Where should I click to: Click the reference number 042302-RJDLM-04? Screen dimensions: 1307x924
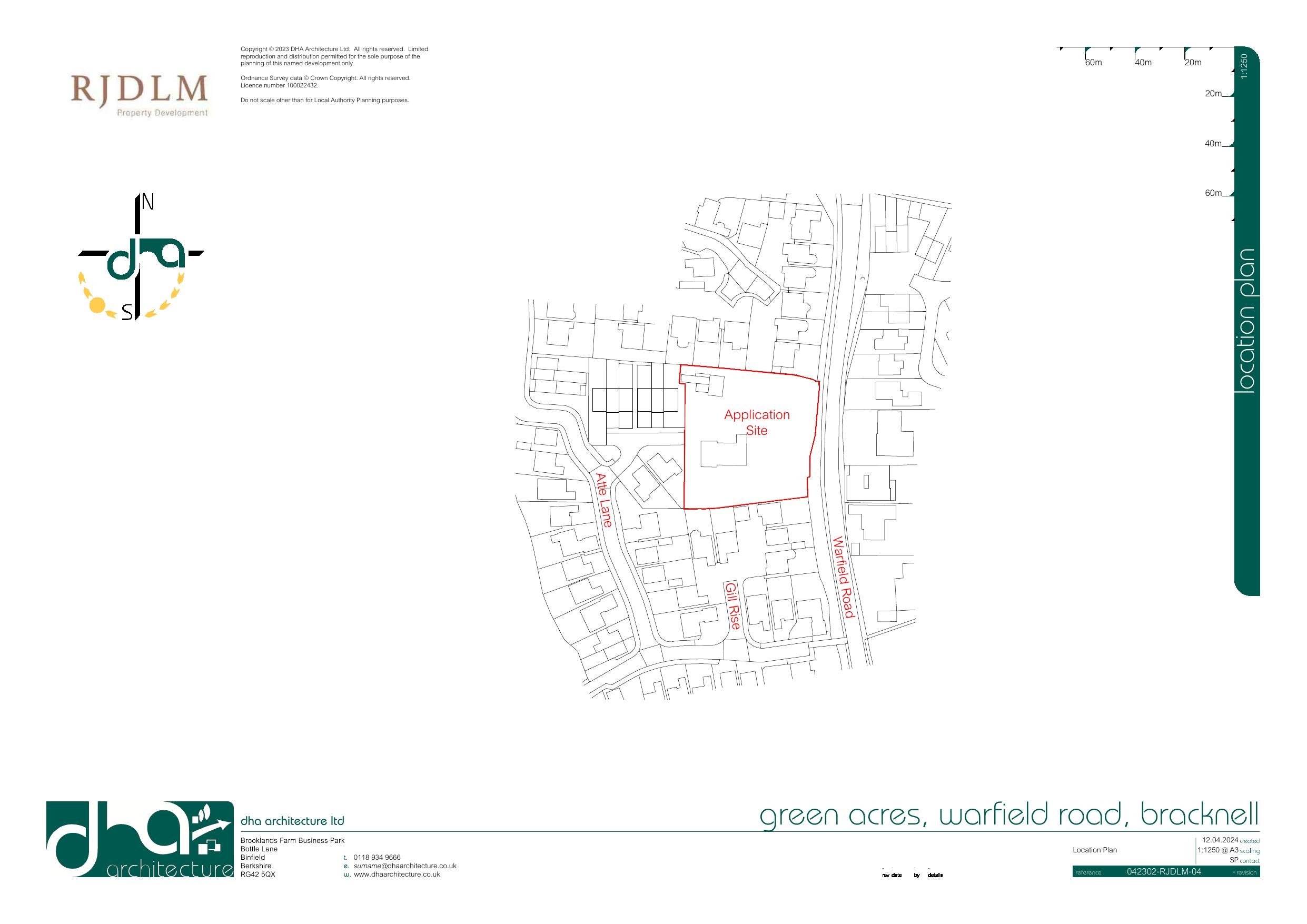[1164, 872]
